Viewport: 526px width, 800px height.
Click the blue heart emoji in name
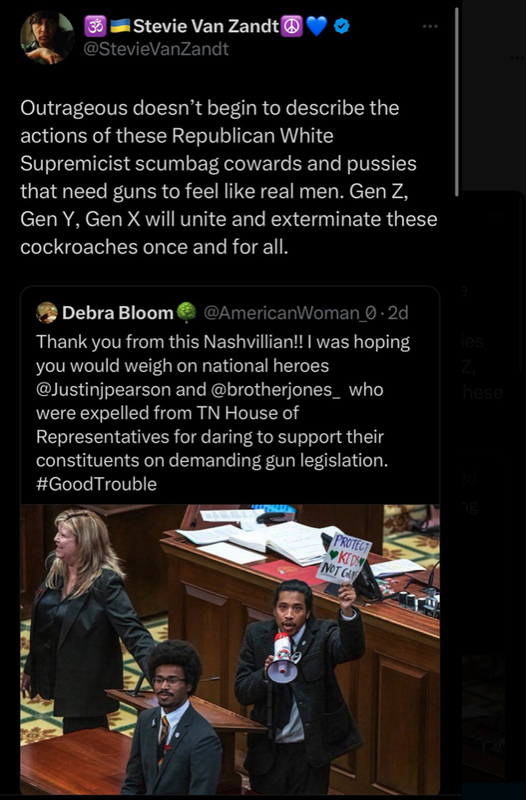coord(317,27)
